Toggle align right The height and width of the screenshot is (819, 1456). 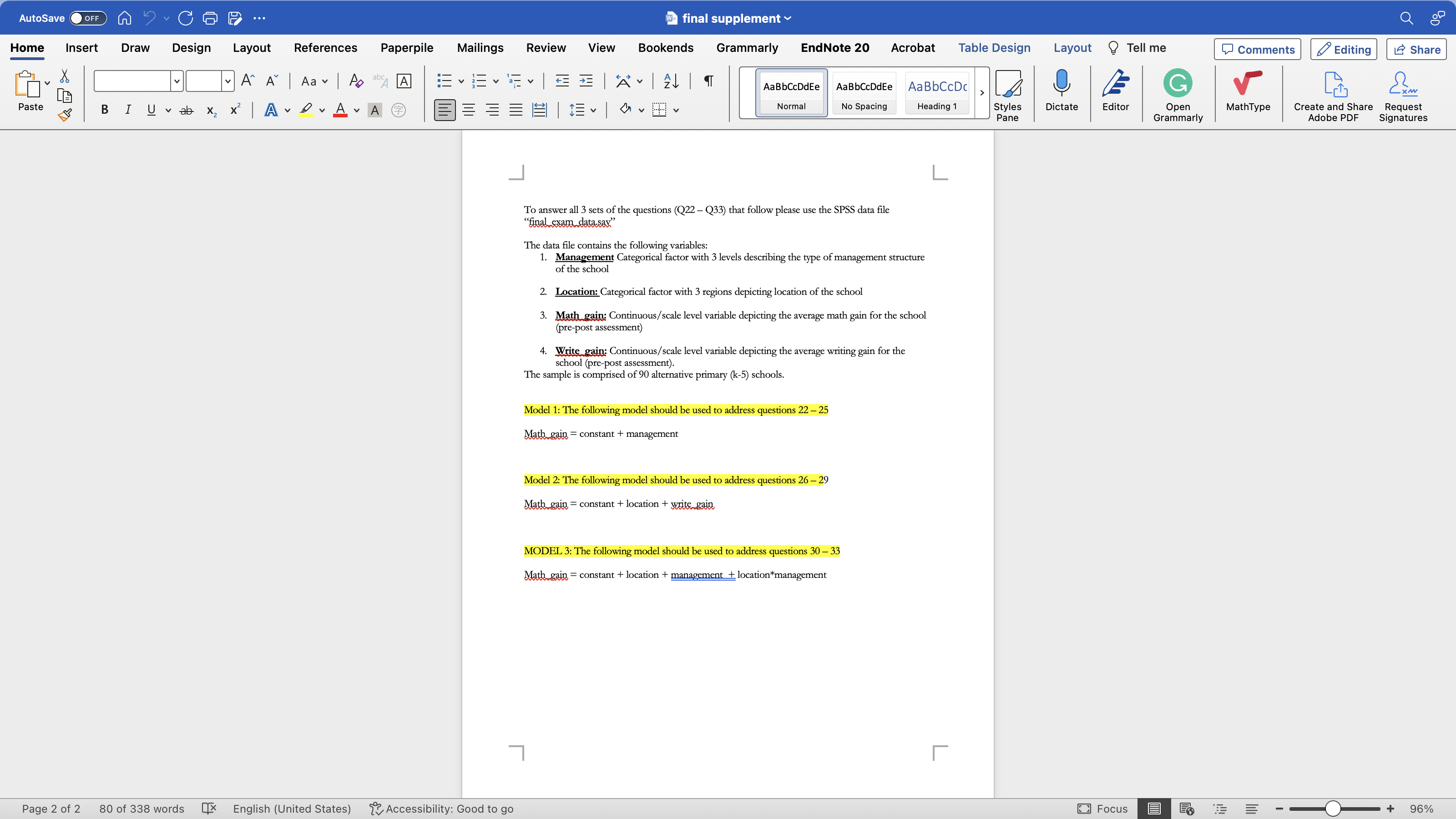[x=492, y=110]
